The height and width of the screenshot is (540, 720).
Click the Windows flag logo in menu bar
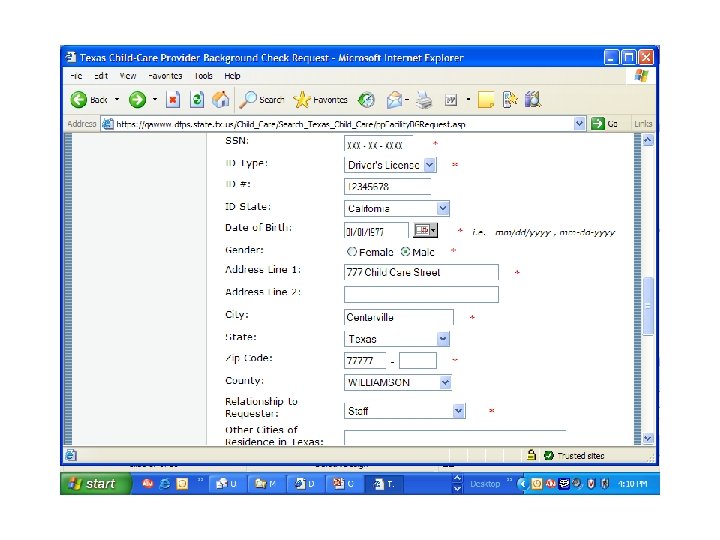tap(641, 76)
